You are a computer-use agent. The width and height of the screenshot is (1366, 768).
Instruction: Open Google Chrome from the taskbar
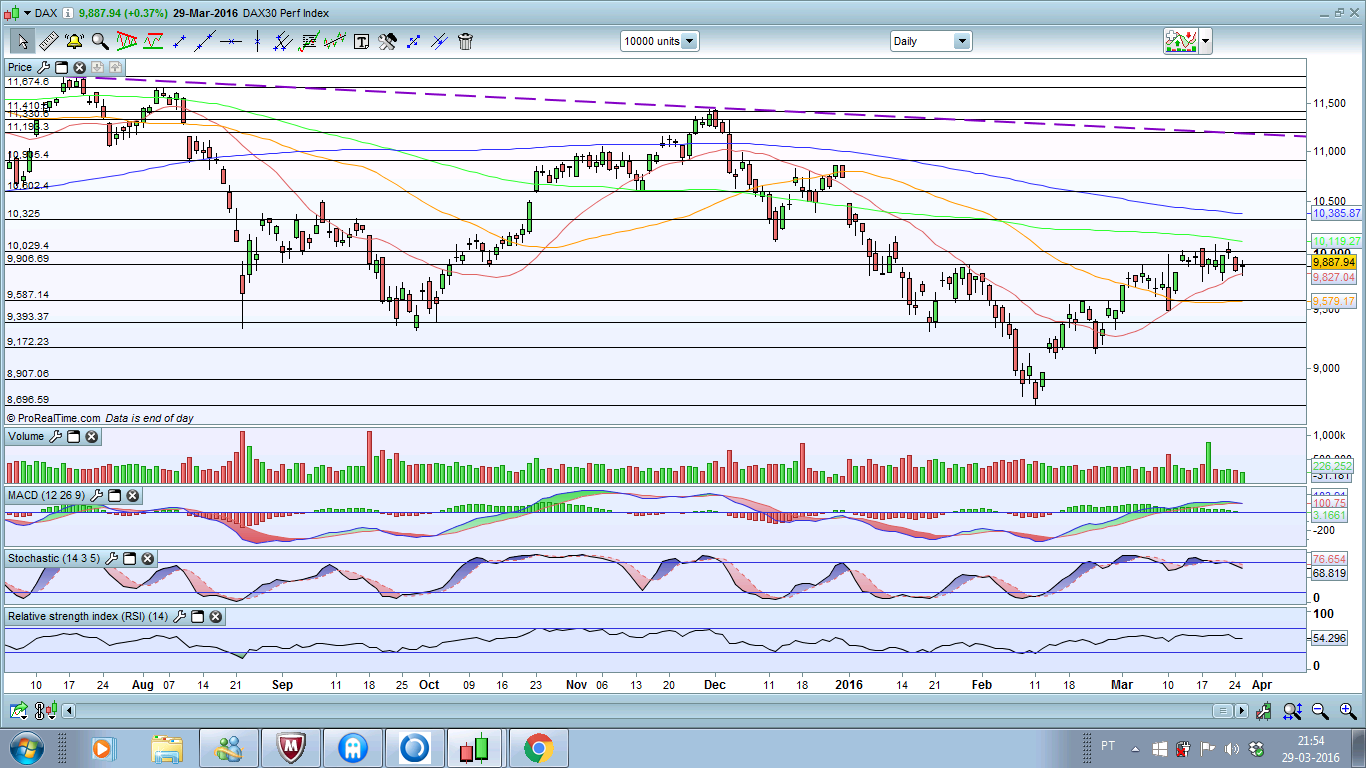click(x=538, y=747)
